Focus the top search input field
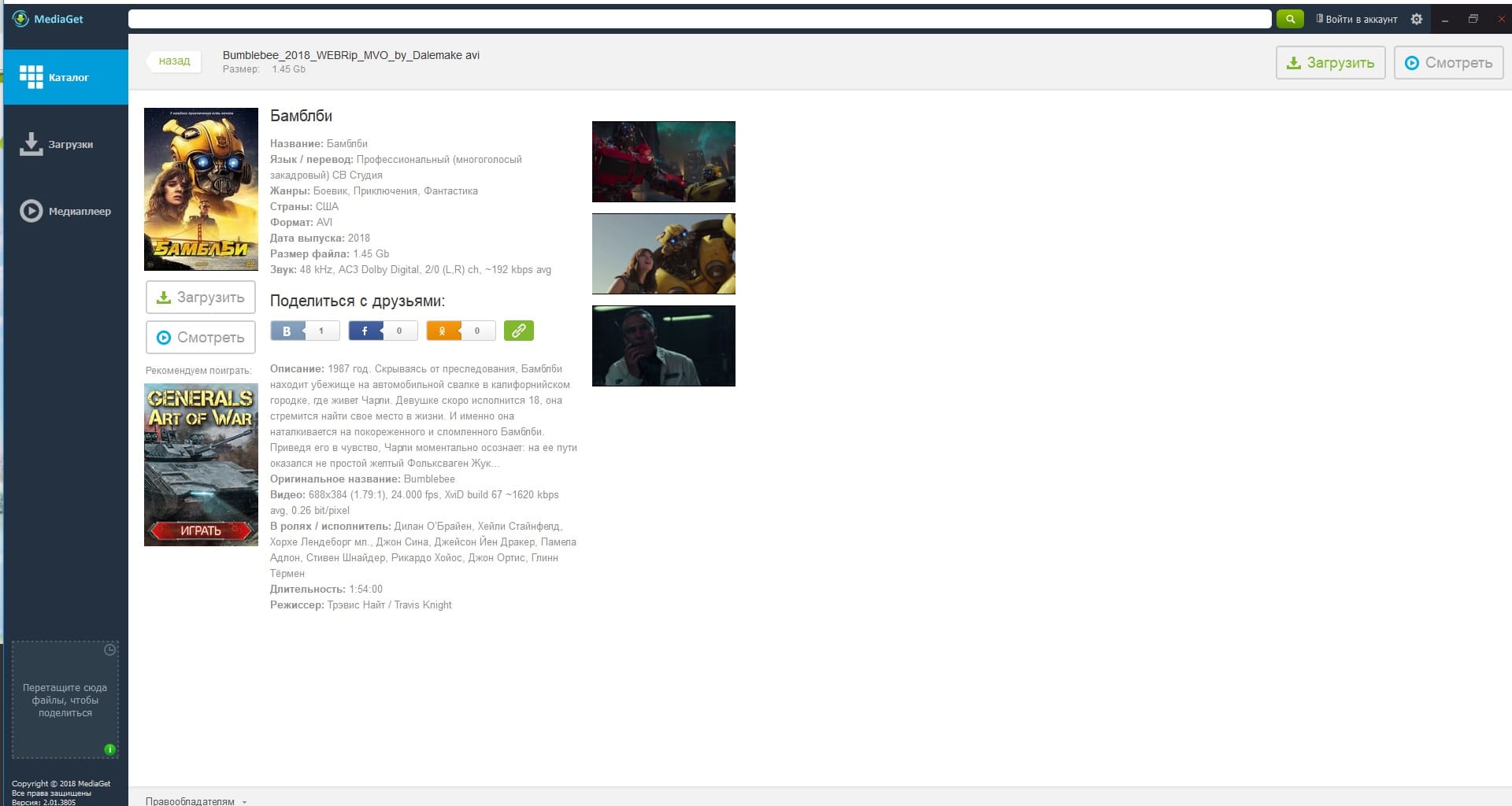Image resolution: width=1512 pixels, height=806 pixels. (699, 19)
